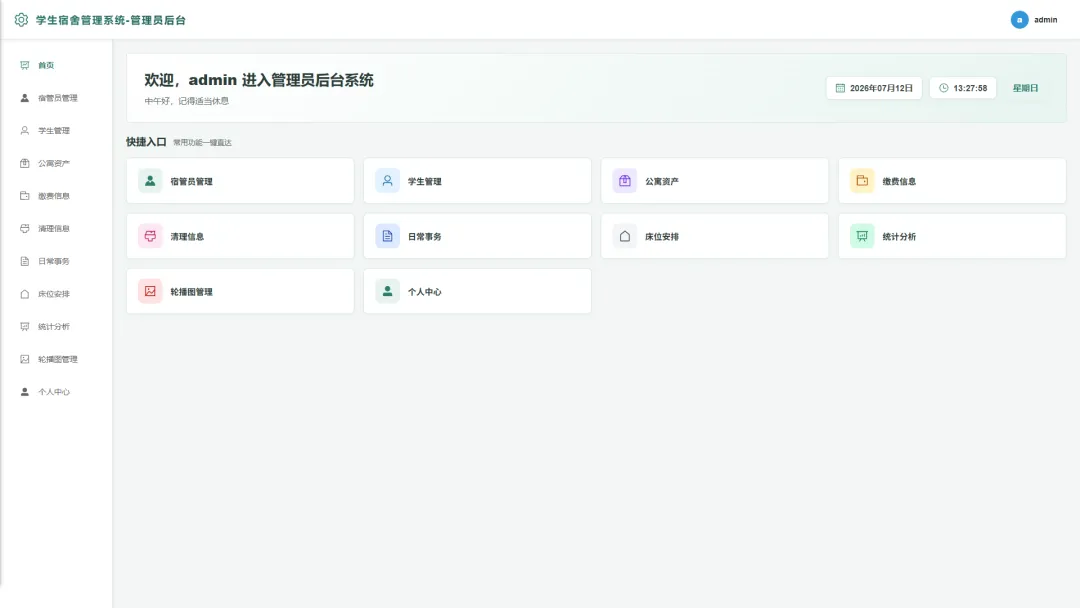Click the 清理信息 sidebar icon
This screenshot has width=1080, height=608.
coord(25,228)
